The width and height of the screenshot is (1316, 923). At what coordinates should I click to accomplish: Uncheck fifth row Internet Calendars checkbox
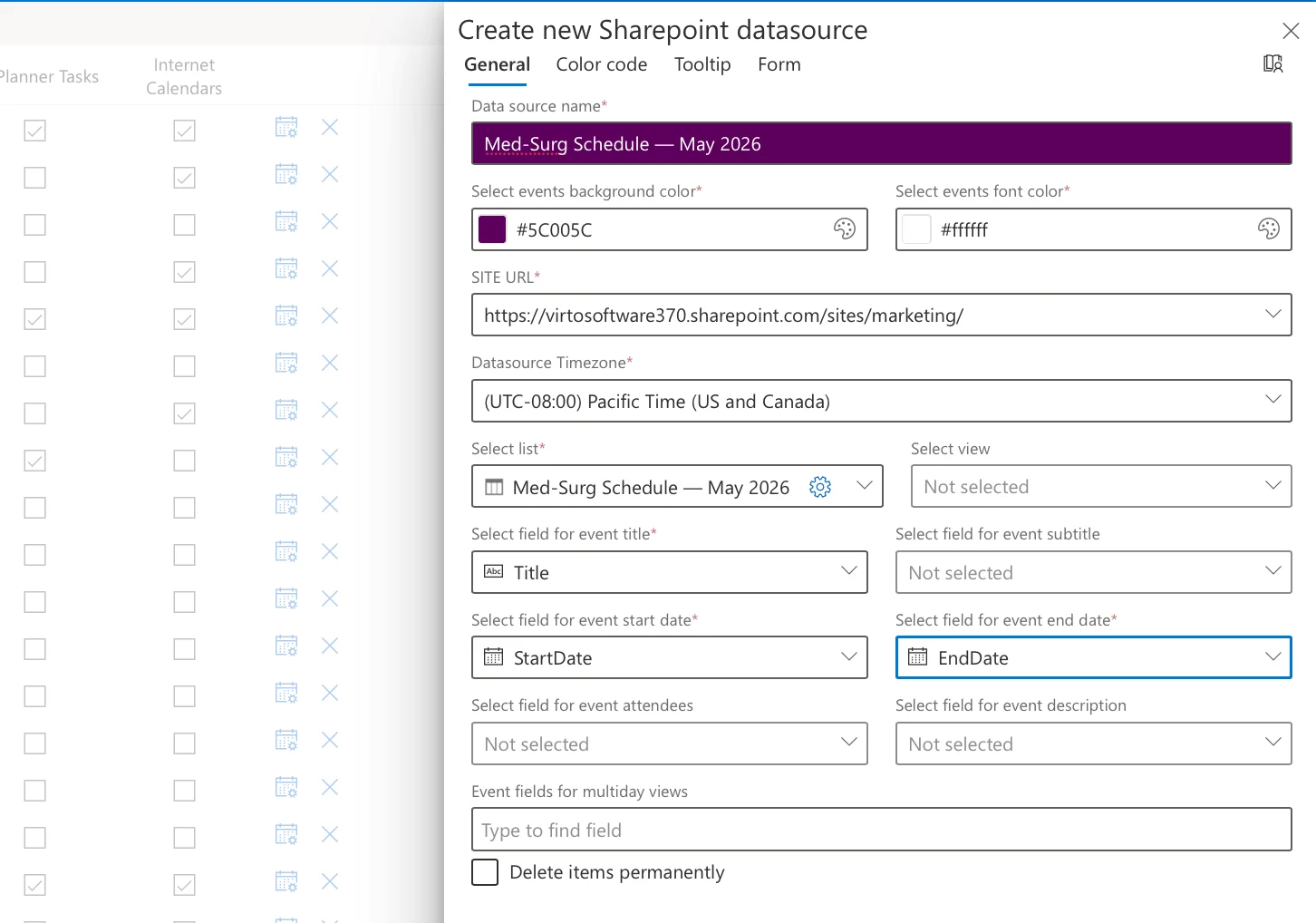coord(184,319)
